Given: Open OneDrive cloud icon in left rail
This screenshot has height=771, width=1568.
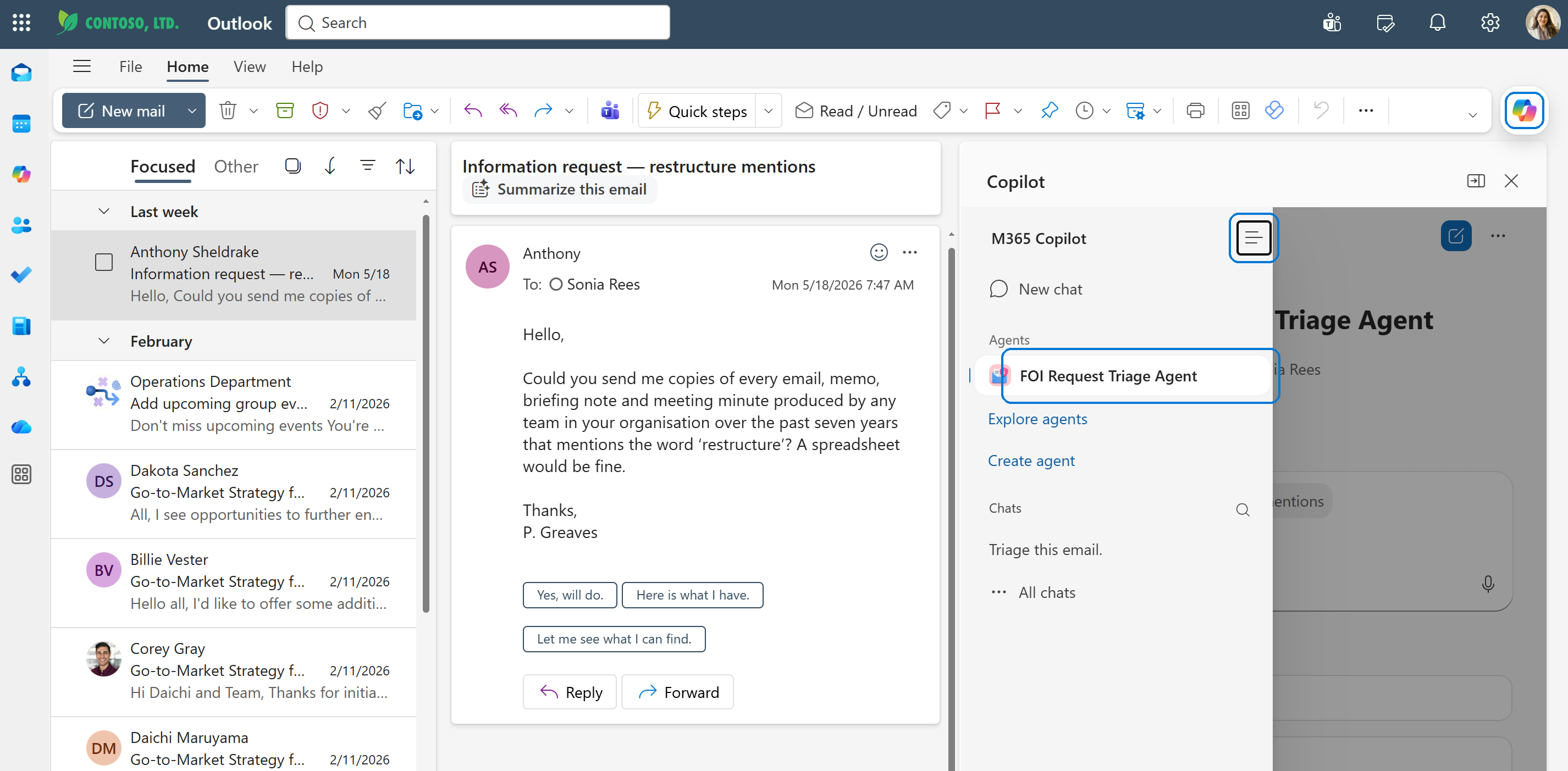Looking at the screenshot, I should tap(21, 427).
